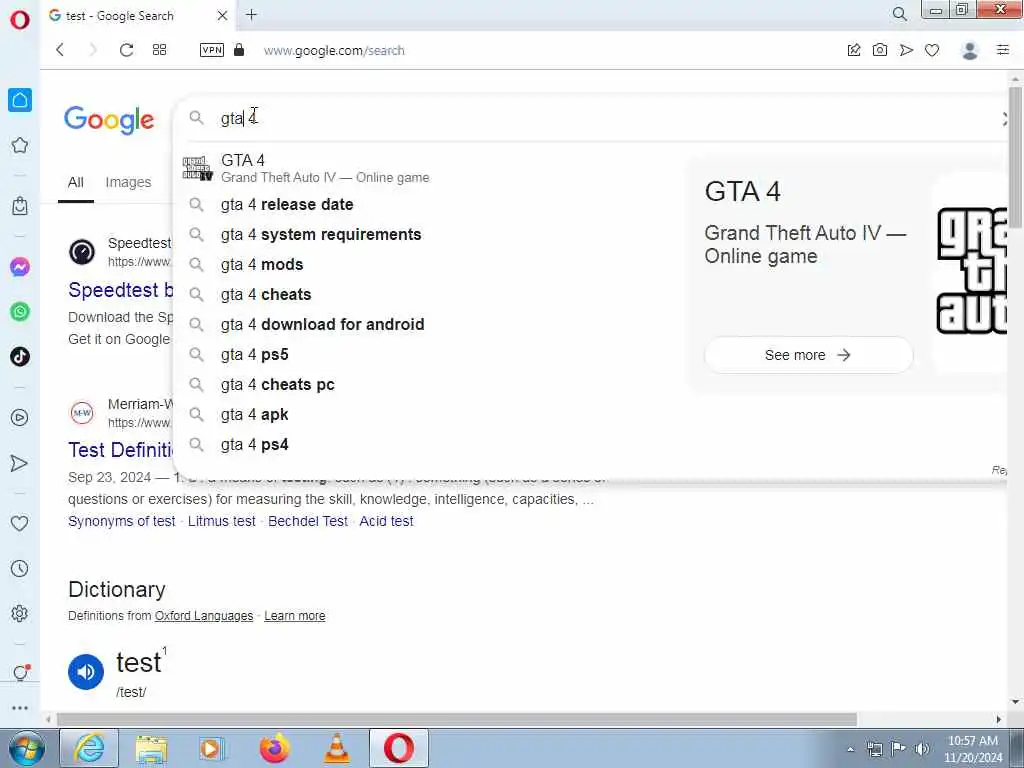Click the address bar URL
1024x768 pixels.
click(x=334, y=50)
